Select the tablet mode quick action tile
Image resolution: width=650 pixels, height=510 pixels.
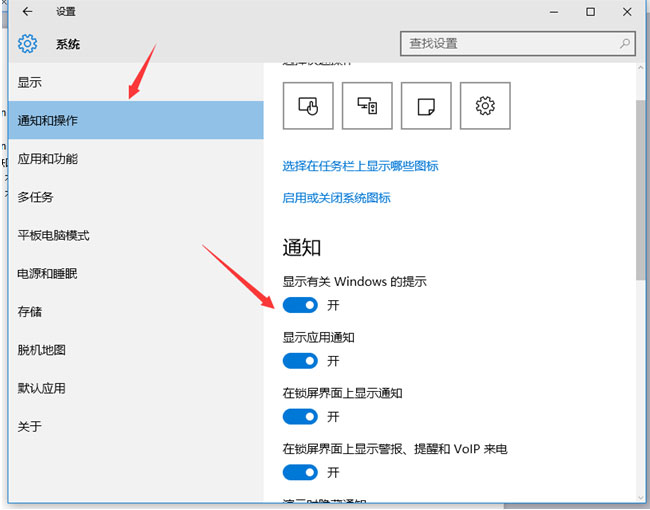click(x=308, y=106)
